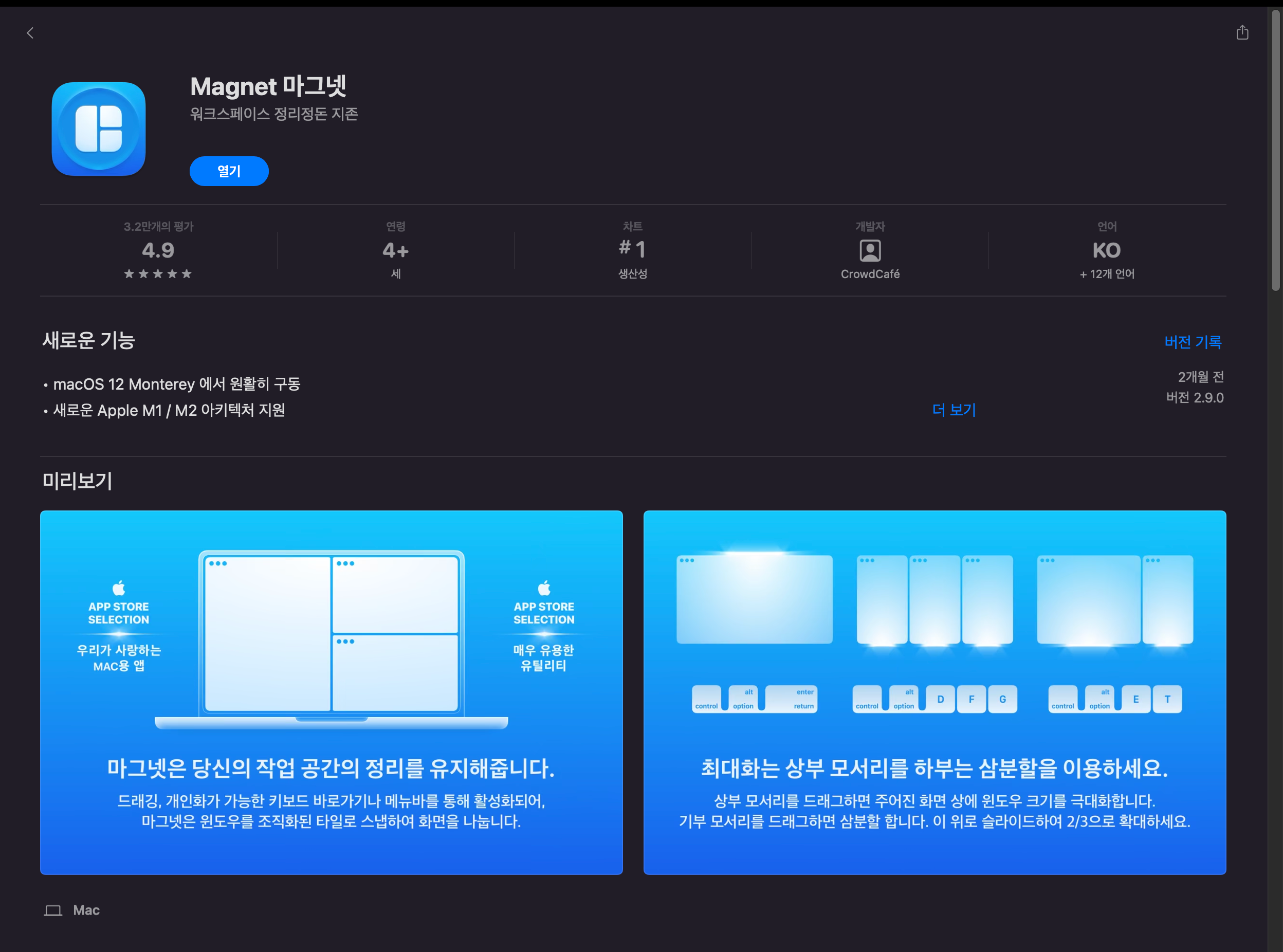Expand release notes with 더 보기
This screenshot has height=952, width=1283.
click(x=954, y=410)
